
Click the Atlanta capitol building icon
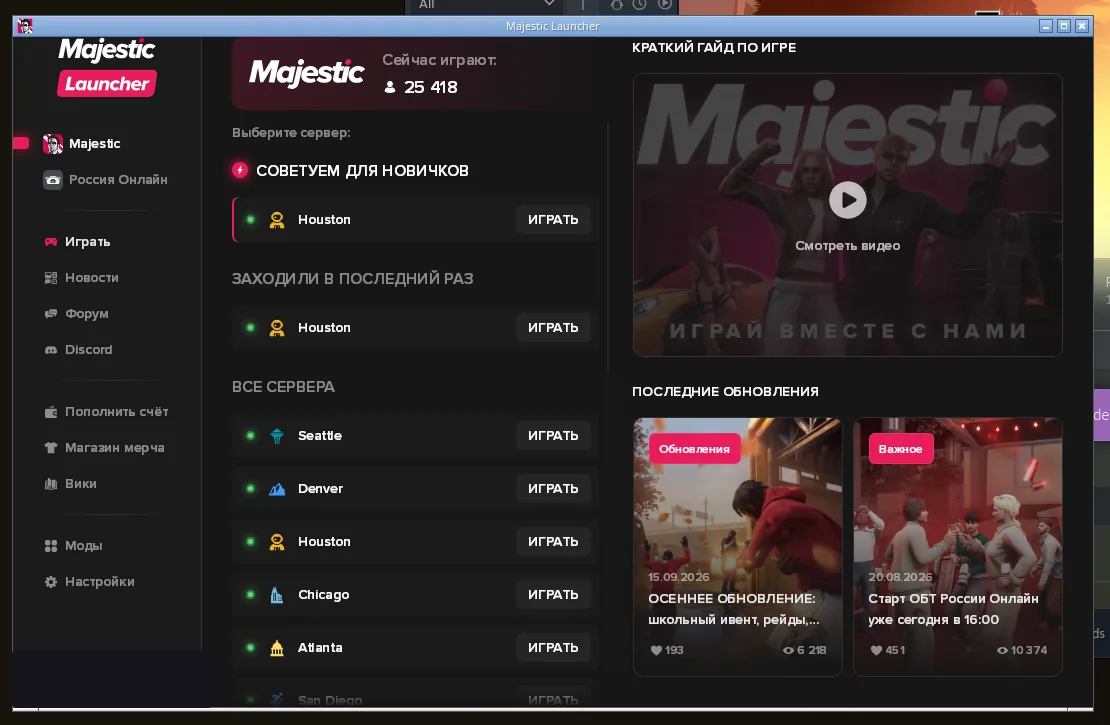277,649
